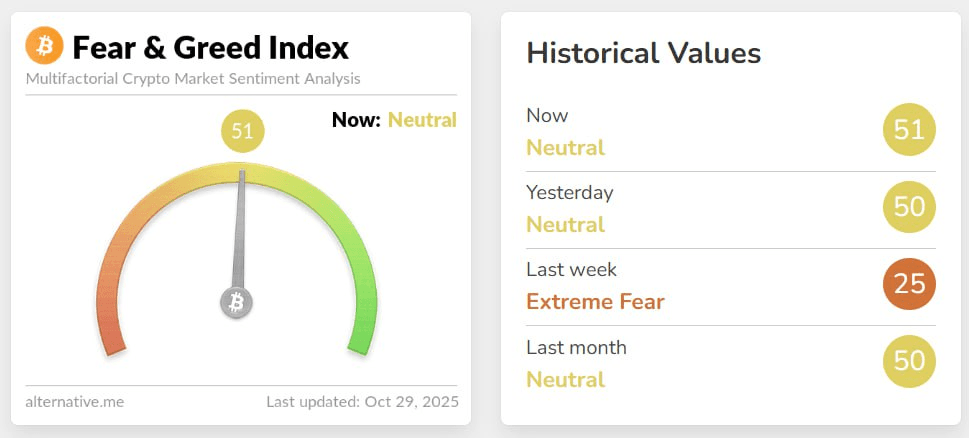Click the yellow 51 circle beside Now
The width and height of the screenshot is (969, 438).
pos(909,130)
